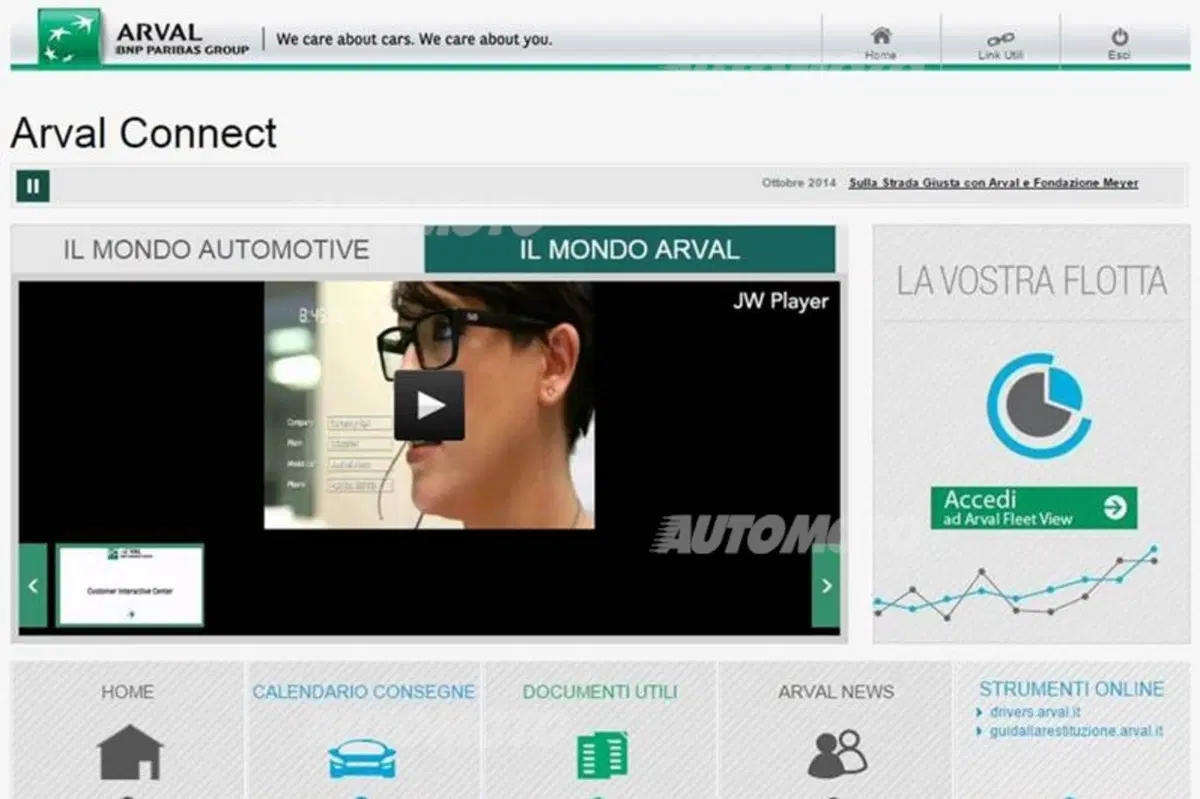Click the Arval Connect page title
This screenshot has width=1200, height=799.
[144, 133]
